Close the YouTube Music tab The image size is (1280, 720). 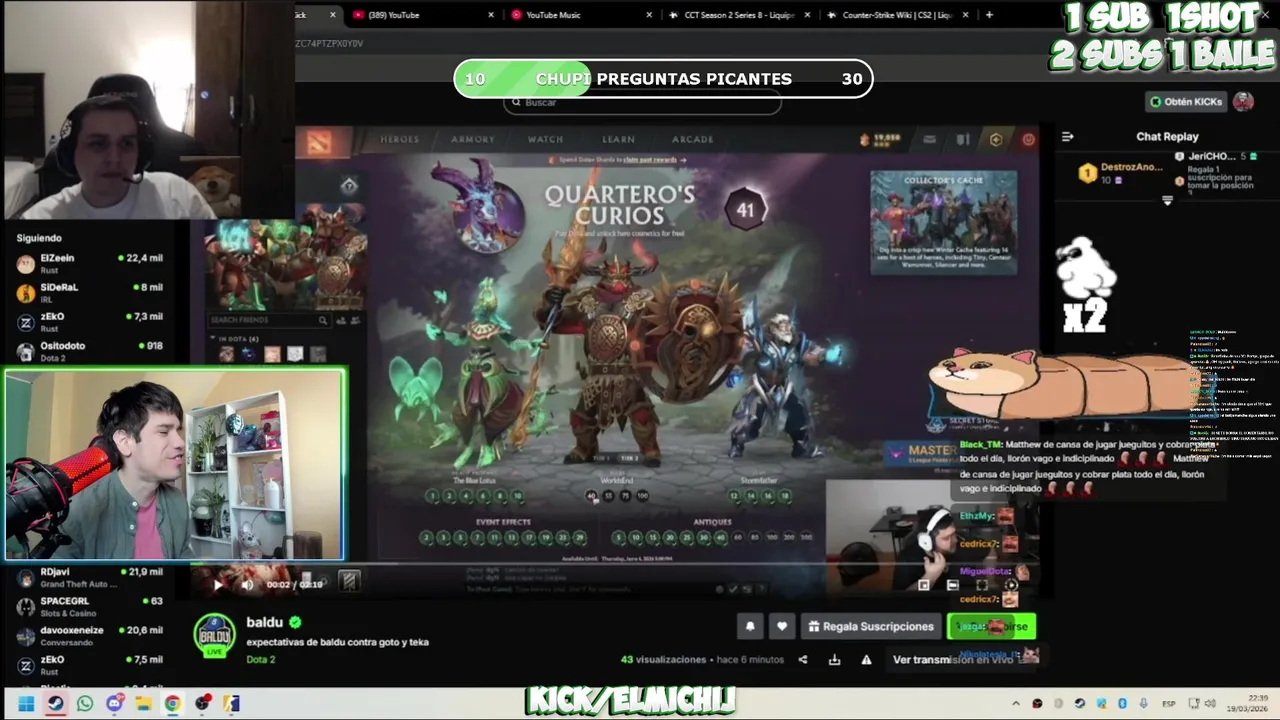point(649,15)
